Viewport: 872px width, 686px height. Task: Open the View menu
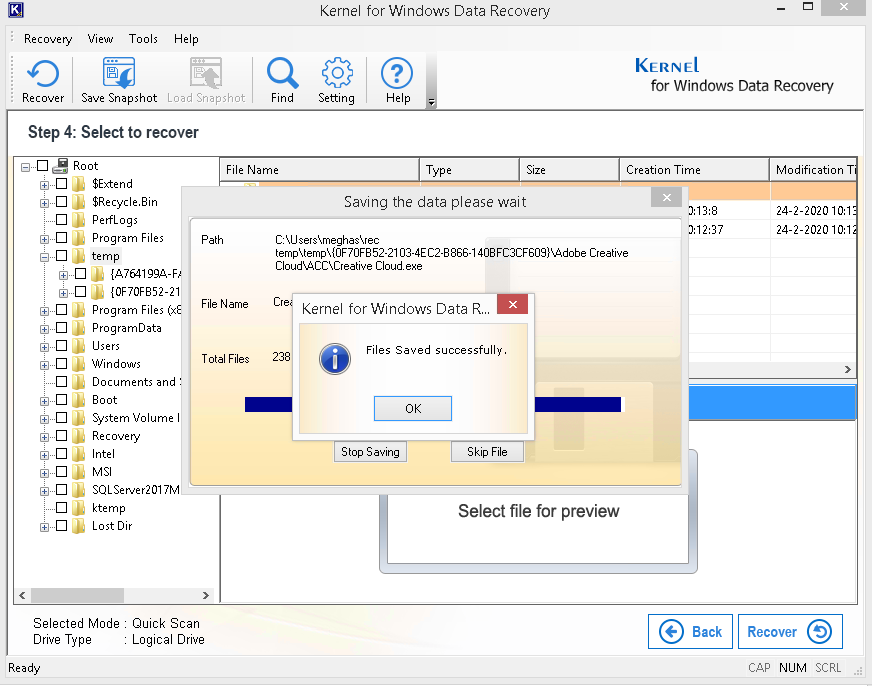coord(100,39)
